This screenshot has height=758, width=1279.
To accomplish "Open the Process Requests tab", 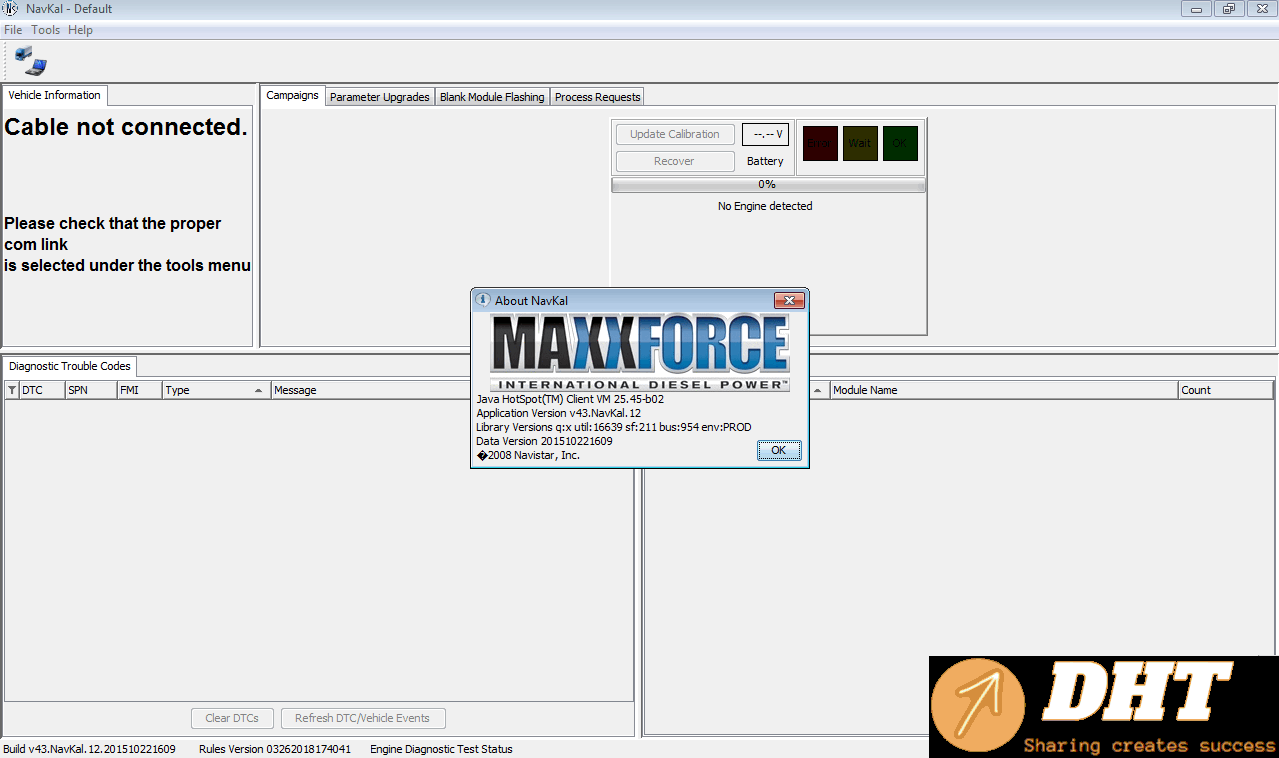I will click(x=597, y=97).
